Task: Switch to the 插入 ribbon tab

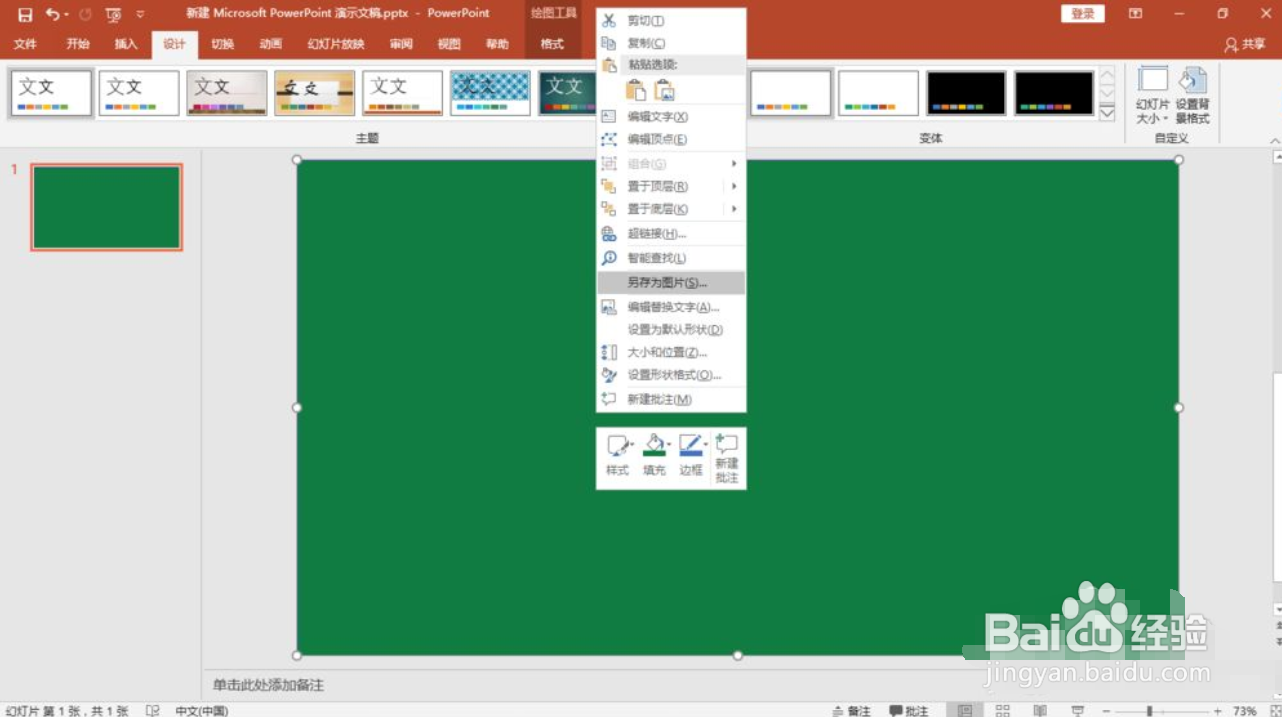Action: (126, 44)
